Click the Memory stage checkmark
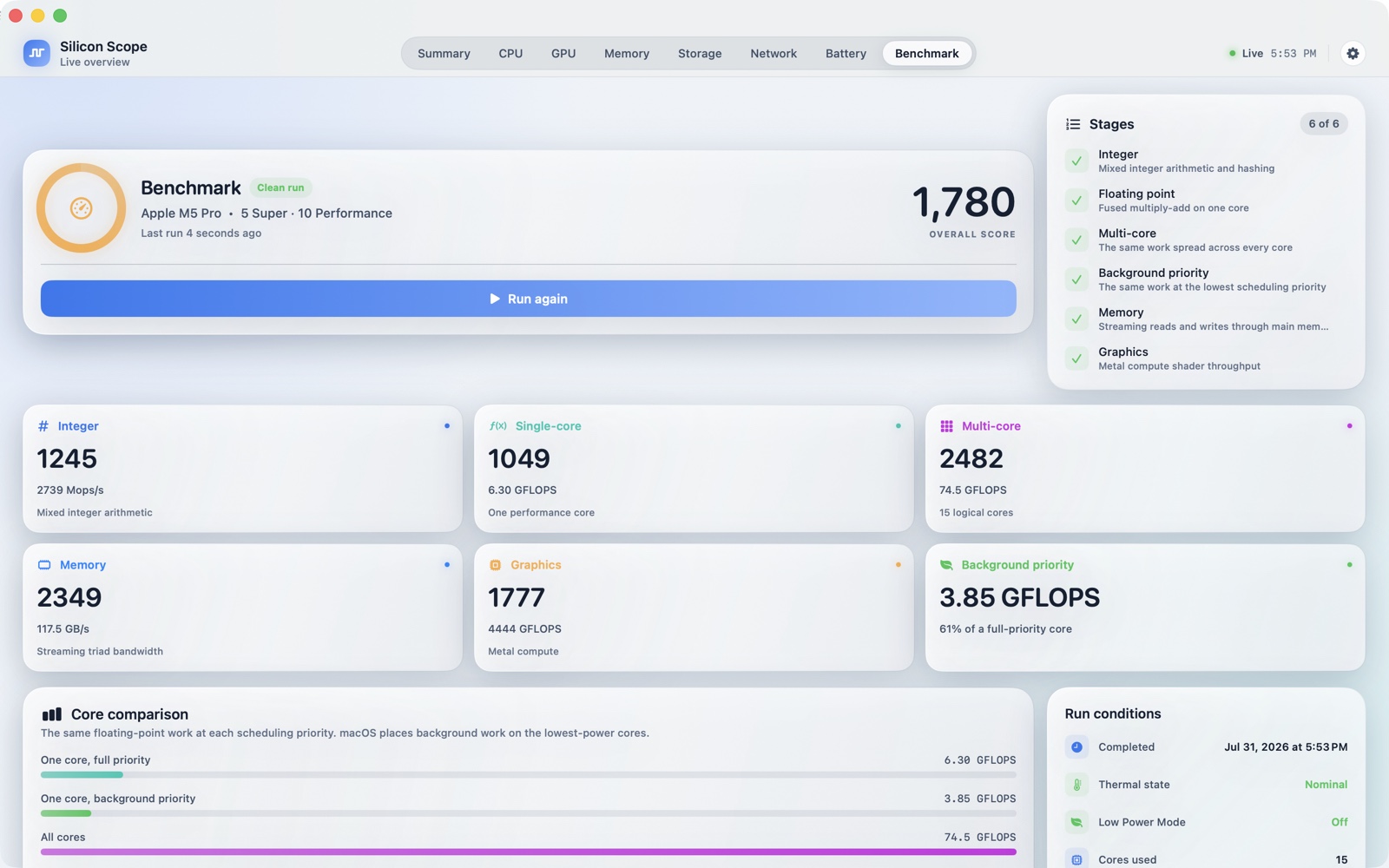1389x868 pixels. coord(1076,319)
